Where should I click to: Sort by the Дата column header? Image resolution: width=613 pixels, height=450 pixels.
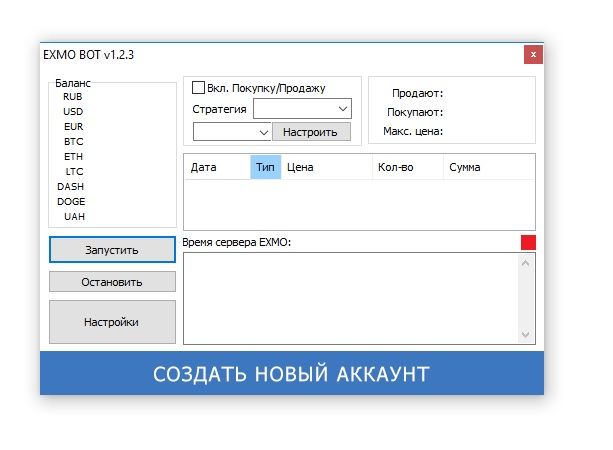pos(217,167)
